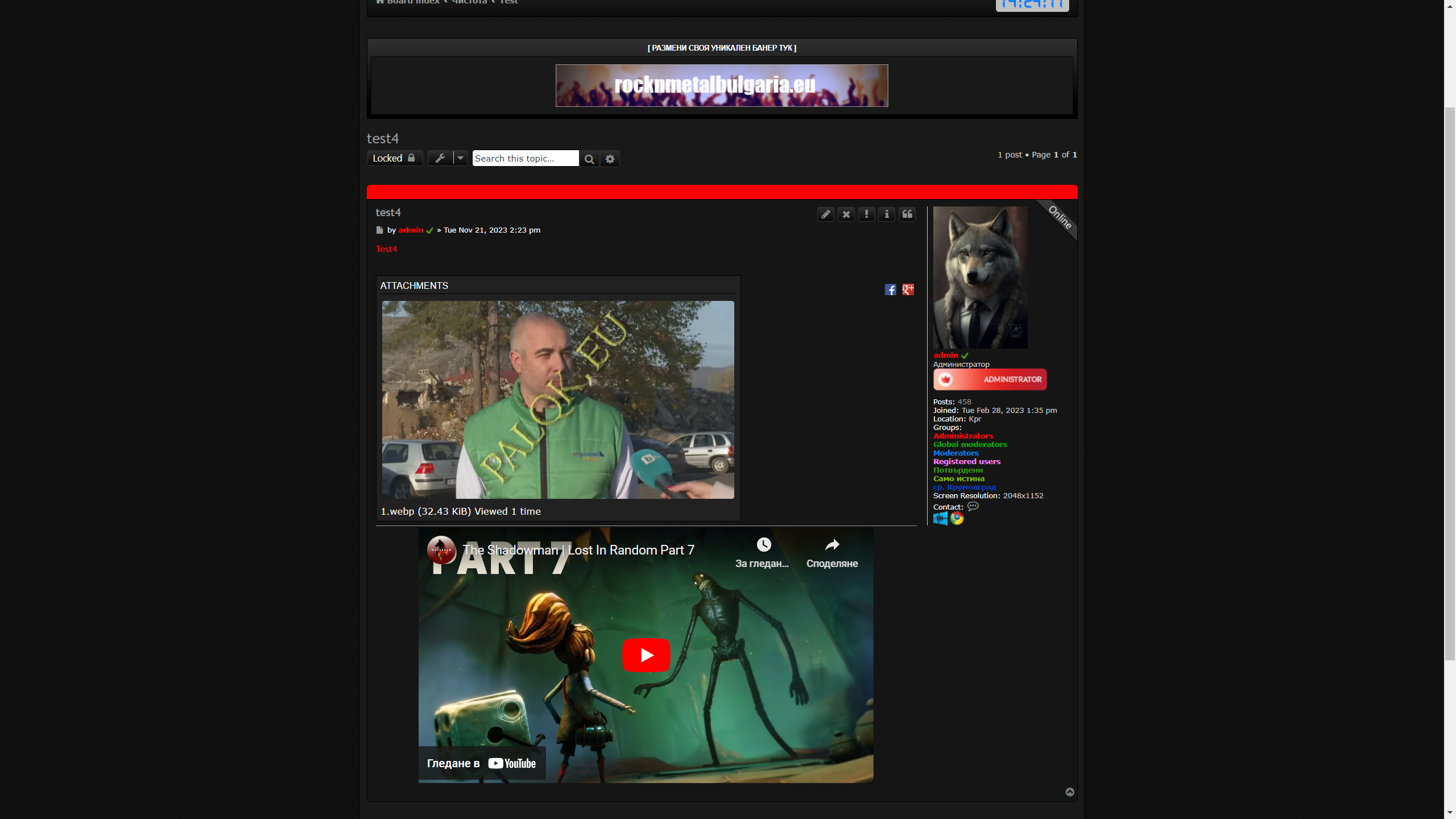Click the contact speech bubble icon

[x=973, y=506]
